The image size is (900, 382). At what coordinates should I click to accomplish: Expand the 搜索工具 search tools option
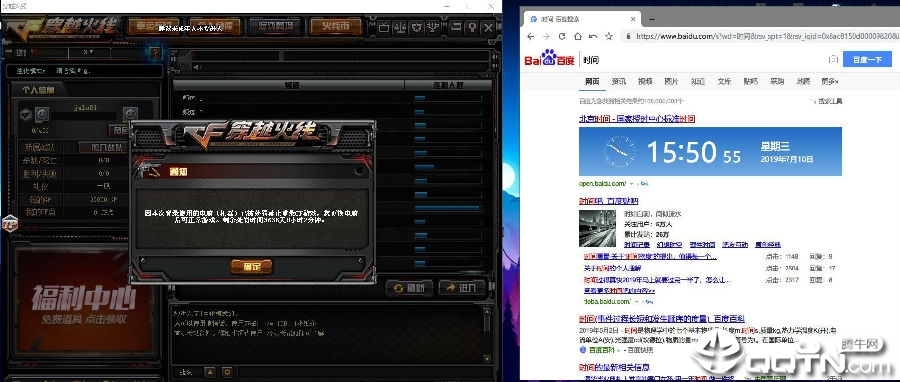[x=827, y=101]
